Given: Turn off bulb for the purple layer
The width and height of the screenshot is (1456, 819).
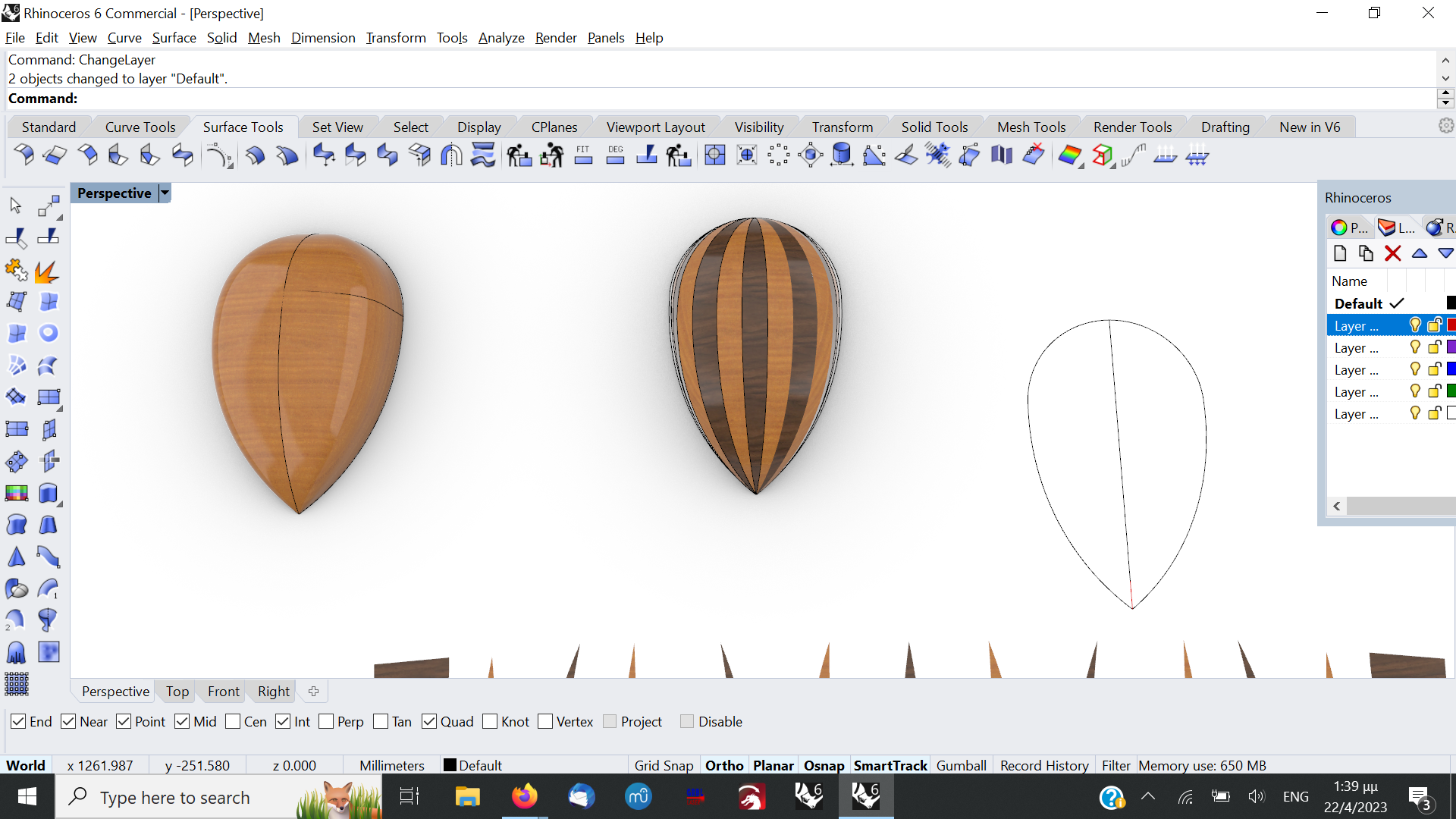Looking at the screenshot, I should 1414,347.
